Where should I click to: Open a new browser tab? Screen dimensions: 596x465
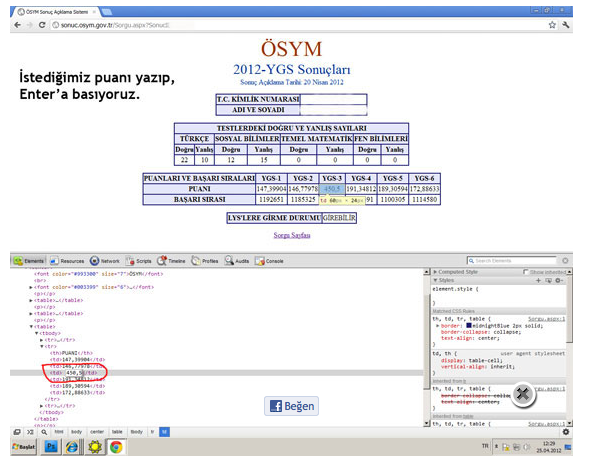(107, 12)
